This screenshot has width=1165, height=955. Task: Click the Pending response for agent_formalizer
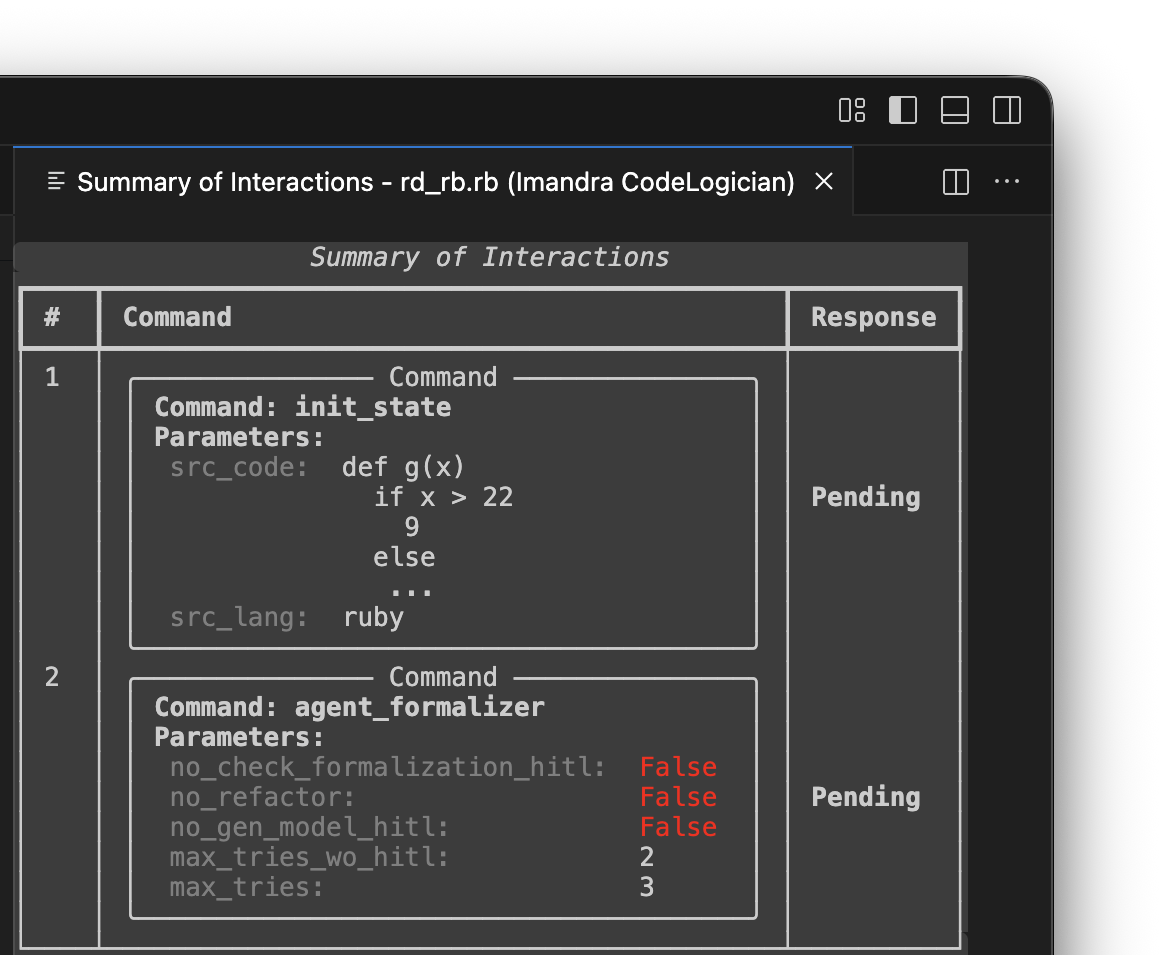click(865, 797)
